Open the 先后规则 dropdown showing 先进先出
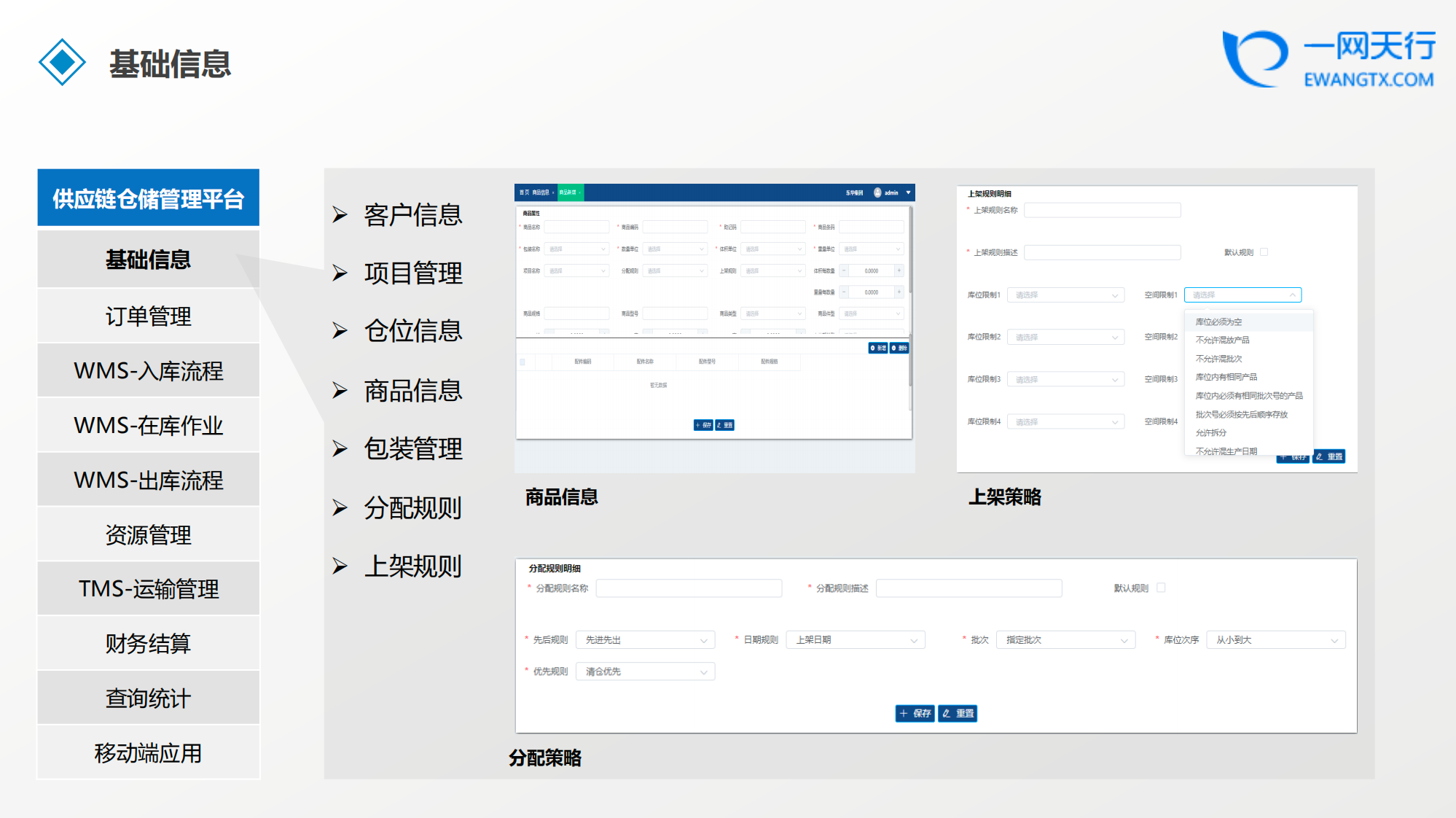Viewport: 1456px width, 818px height. [645, 640]
